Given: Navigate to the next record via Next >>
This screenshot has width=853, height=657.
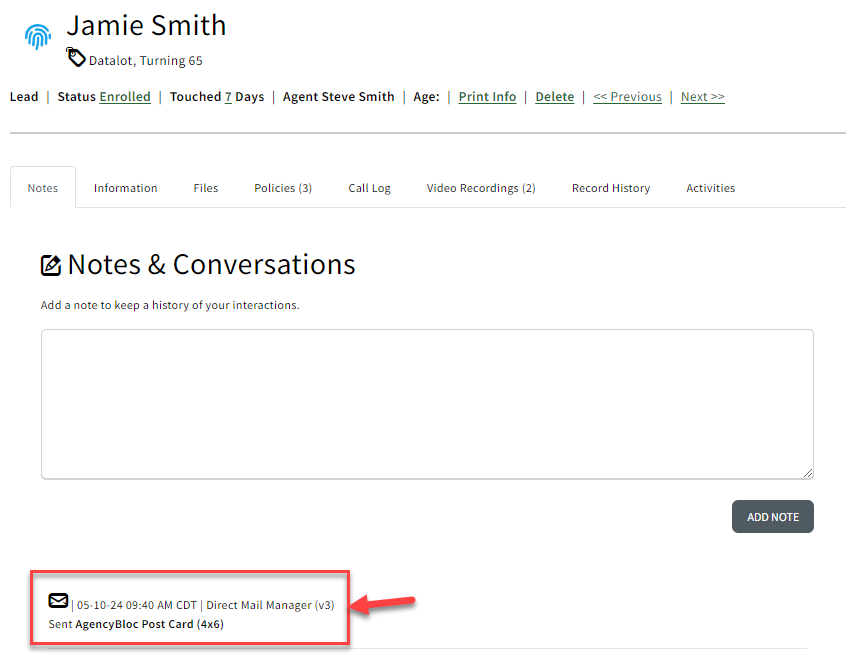Looking at the screenshot, I should tap(702, 96).
